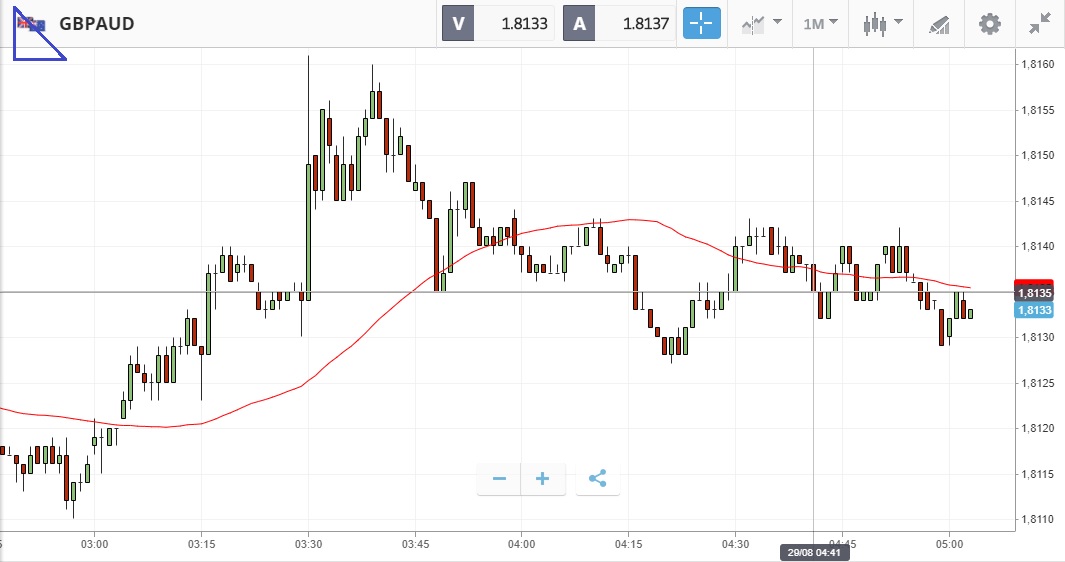Zoom out the chart with minus button
The width and height of the screenshot is (1065, 562).
(499, 479)
